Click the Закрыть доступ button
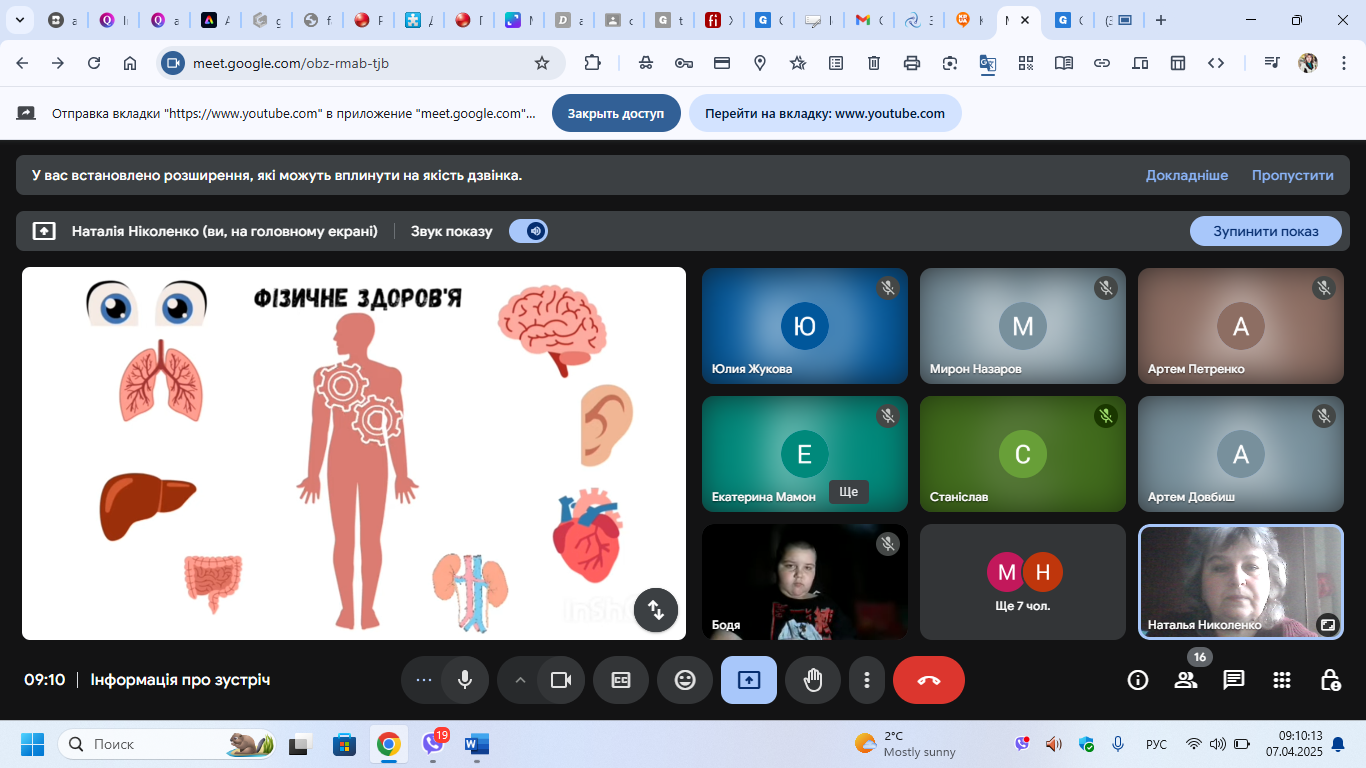 point(616,113)
